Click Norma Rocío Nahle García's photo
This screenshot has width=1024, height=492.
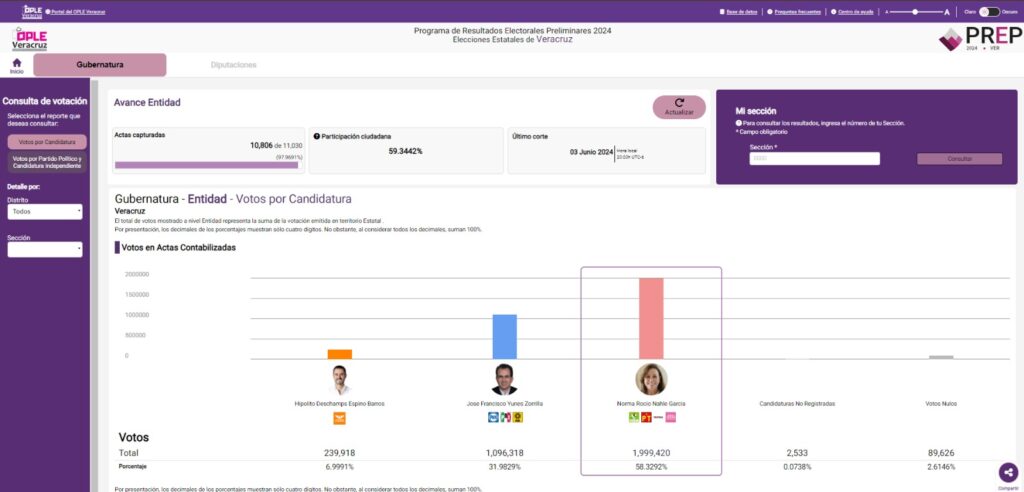[x=651, y=379]
